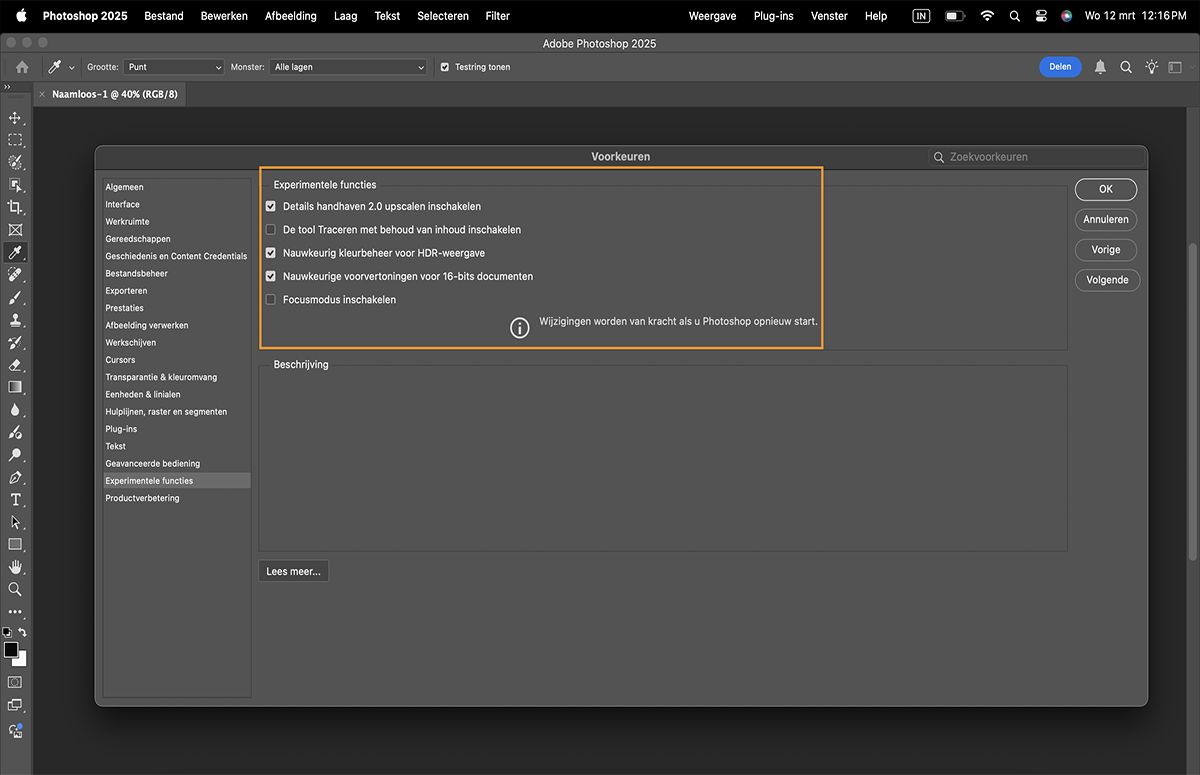Reset to default foreground and background colors
Viewport: 1200px width, 775px height.
point(7,633)
